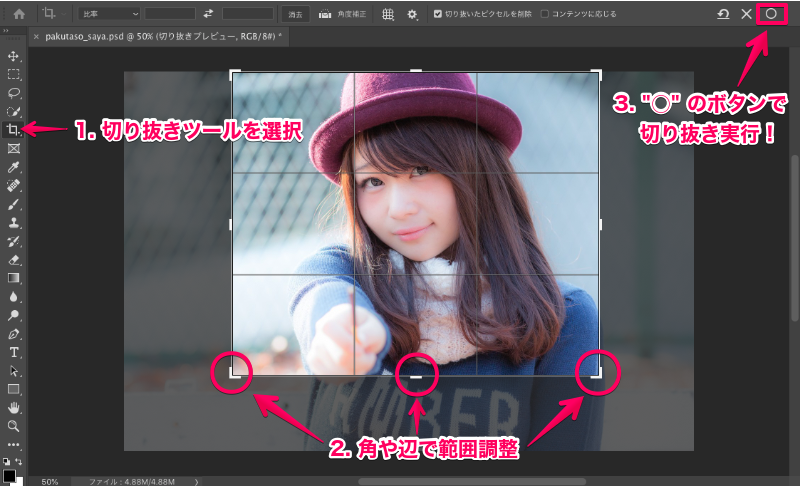Open crop overlay grid options
The image size is (800, 486).
[x=388, y=15]
